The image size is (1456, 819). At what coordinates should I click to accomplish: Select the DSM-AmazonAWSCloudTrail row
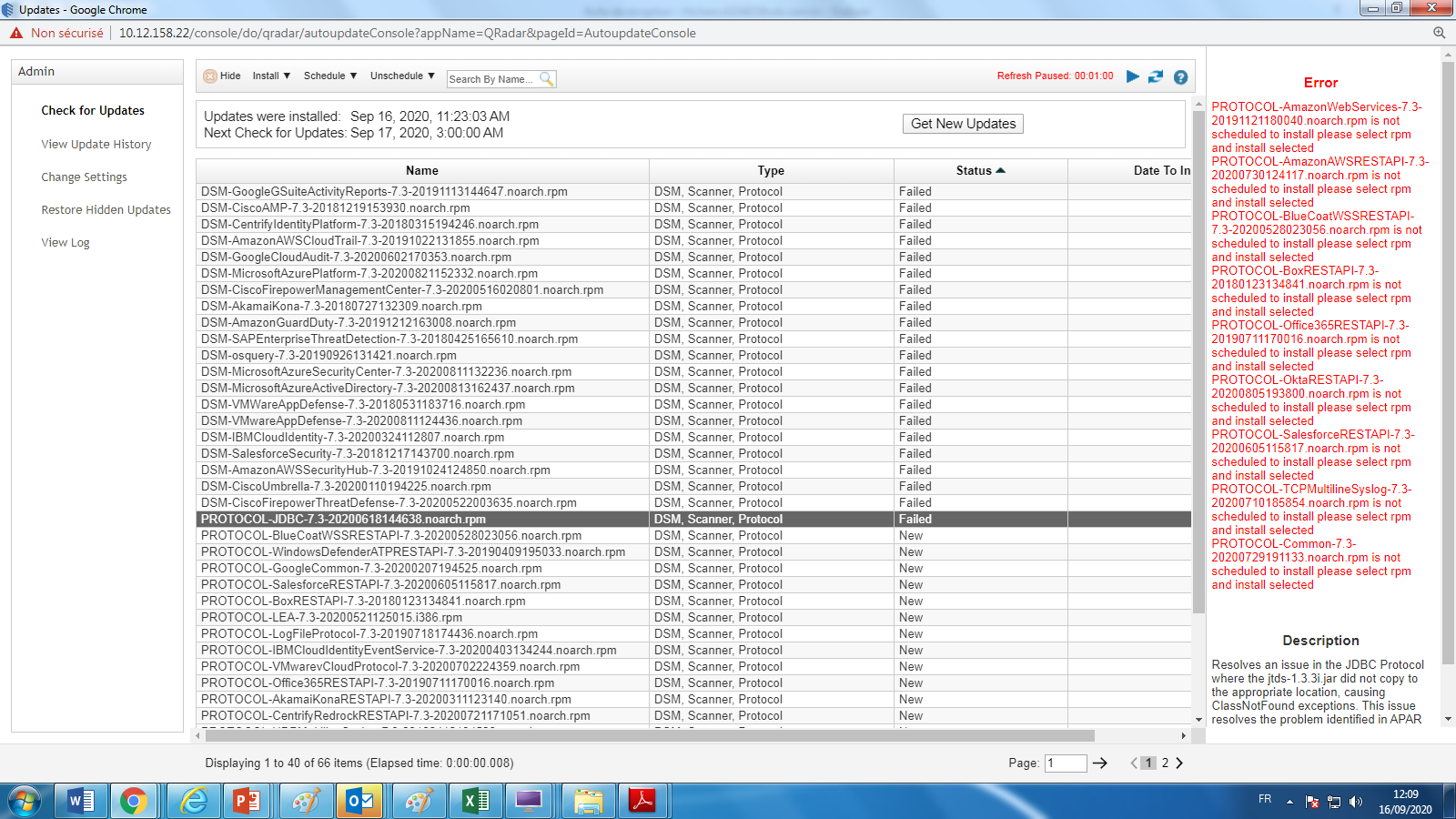click(693, 240)
